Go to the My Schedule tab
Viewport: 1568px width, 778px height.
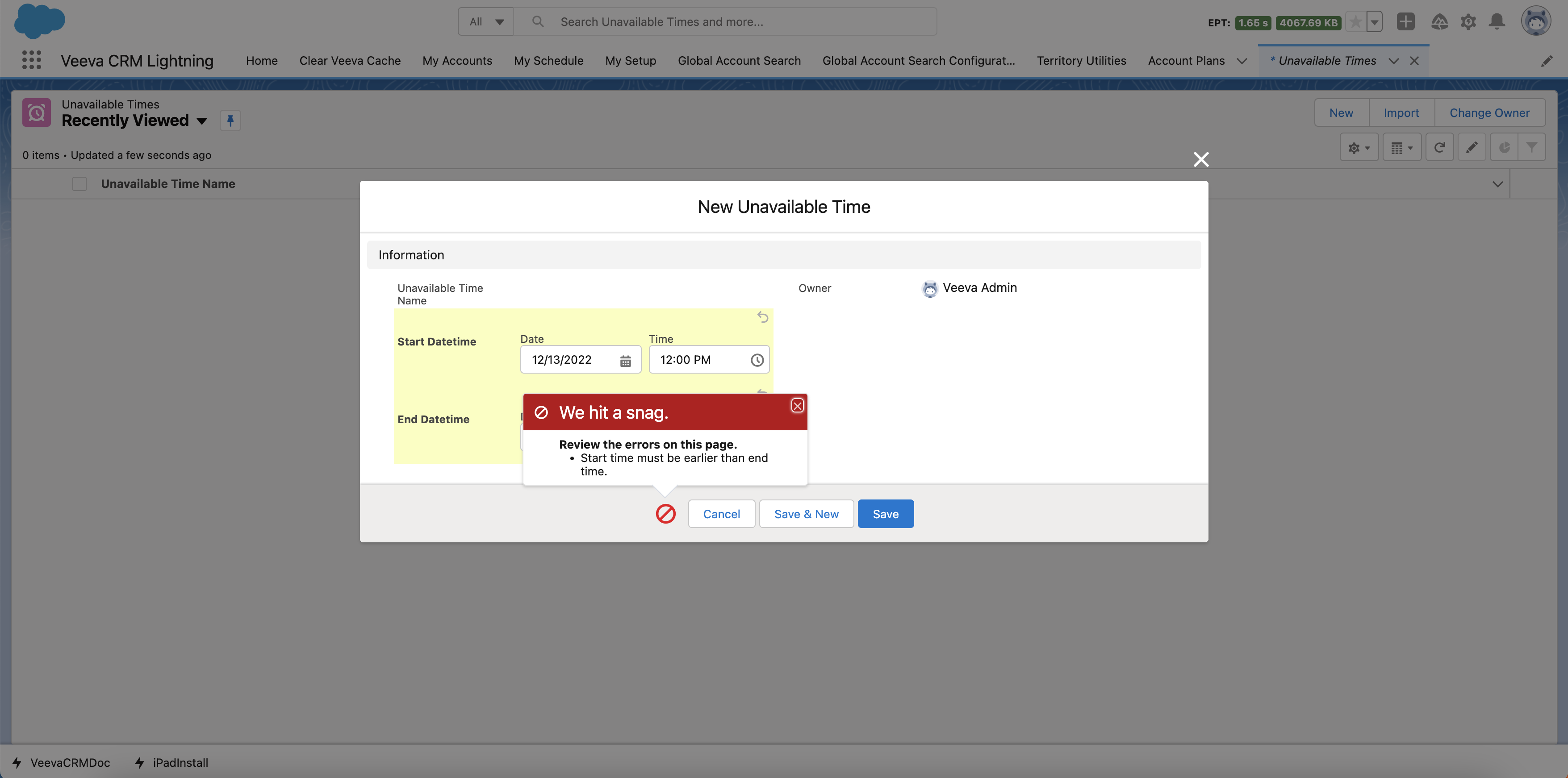[x=548, y=61]
